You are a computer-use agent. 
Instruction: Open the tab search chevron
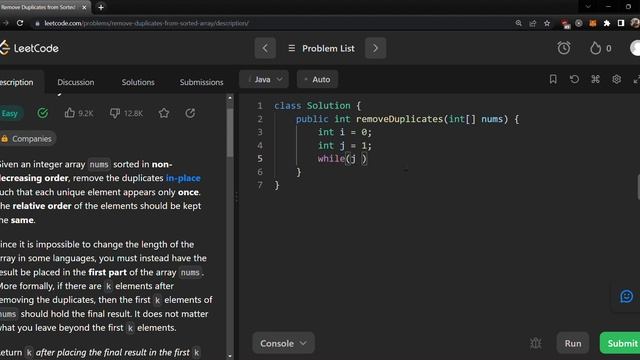coord(588,7)
